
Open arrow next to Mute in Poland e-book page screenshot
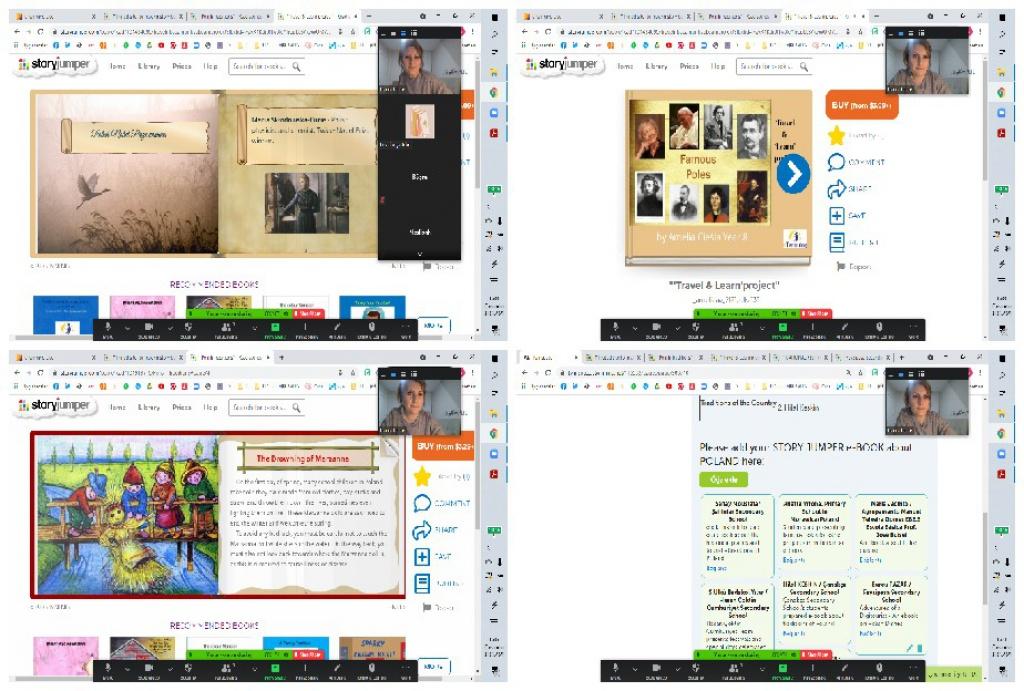pyautogui.click(x=635, y=669)
